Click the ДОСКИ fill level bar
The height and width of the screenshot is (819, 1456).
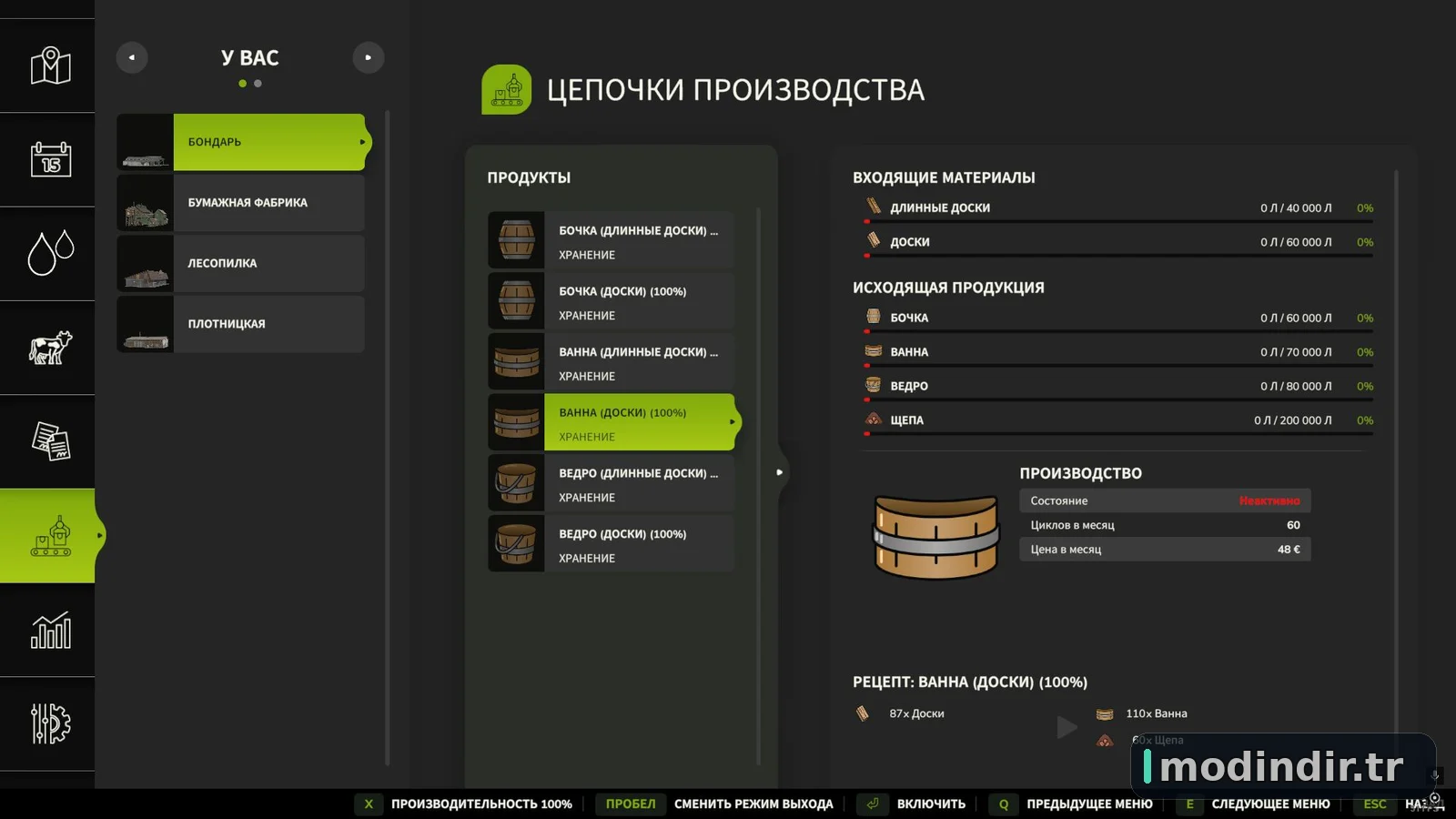pos(1118,256)
